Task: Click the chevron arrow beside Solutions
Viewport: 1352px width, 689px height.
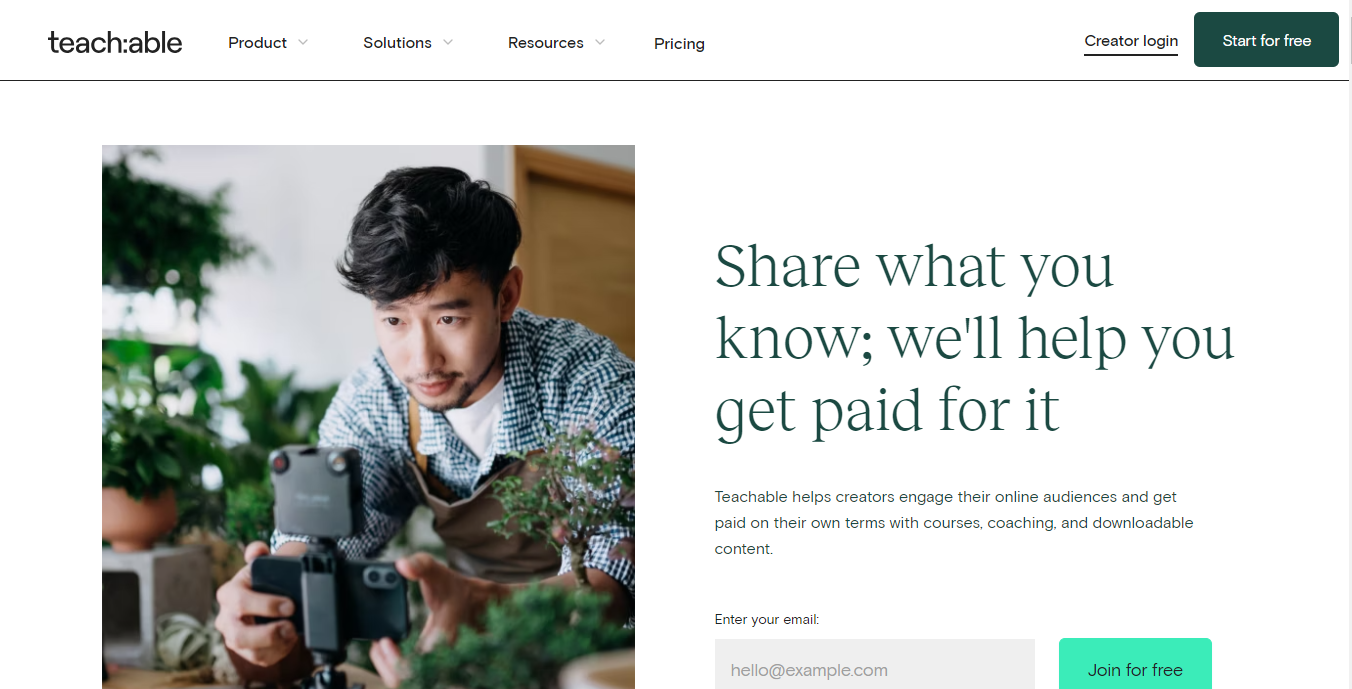Action: (448, 42)
